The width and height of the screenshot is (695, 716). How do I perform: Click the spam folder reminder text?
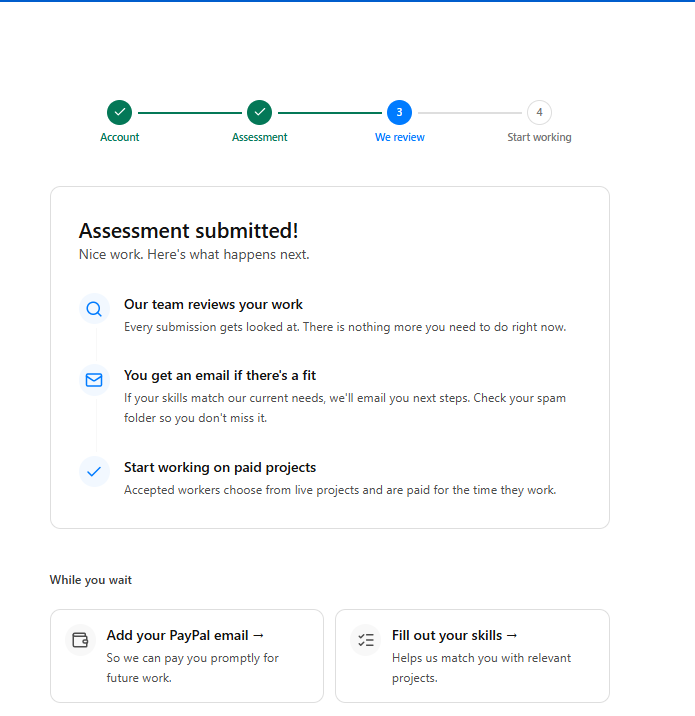345,408
